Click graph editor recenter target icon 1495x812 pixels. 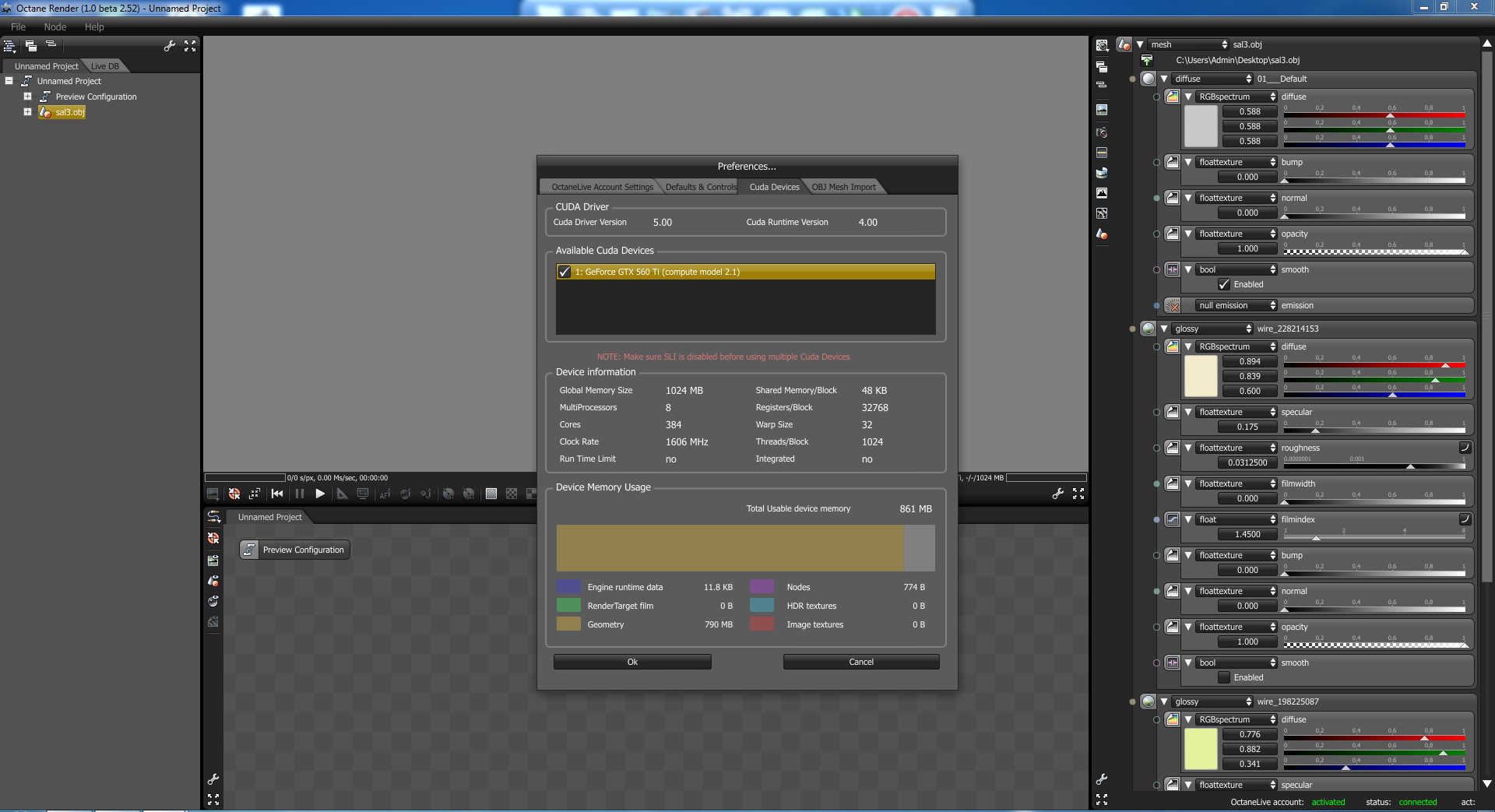pyautogui.click(x=213, y=538)
